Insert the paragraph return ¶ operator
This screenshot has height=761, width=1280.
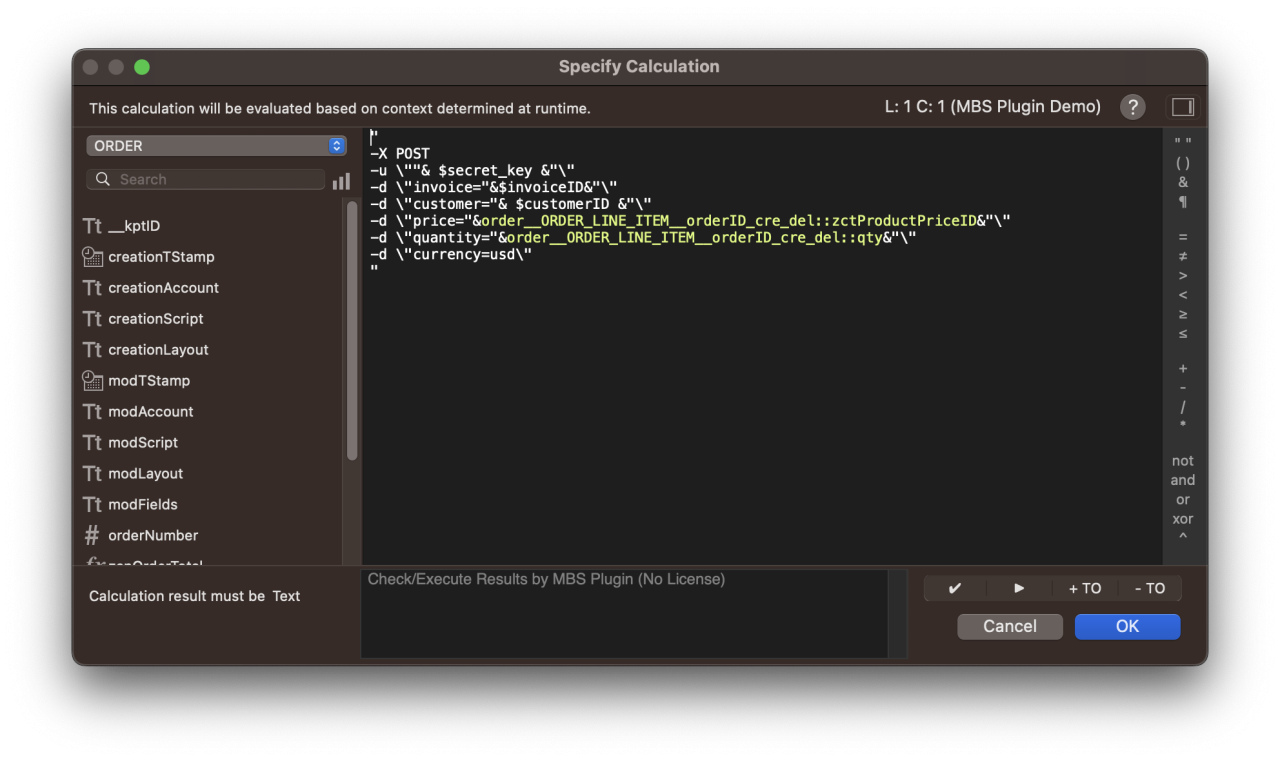pyautogui.click(x=1183, y=202)
